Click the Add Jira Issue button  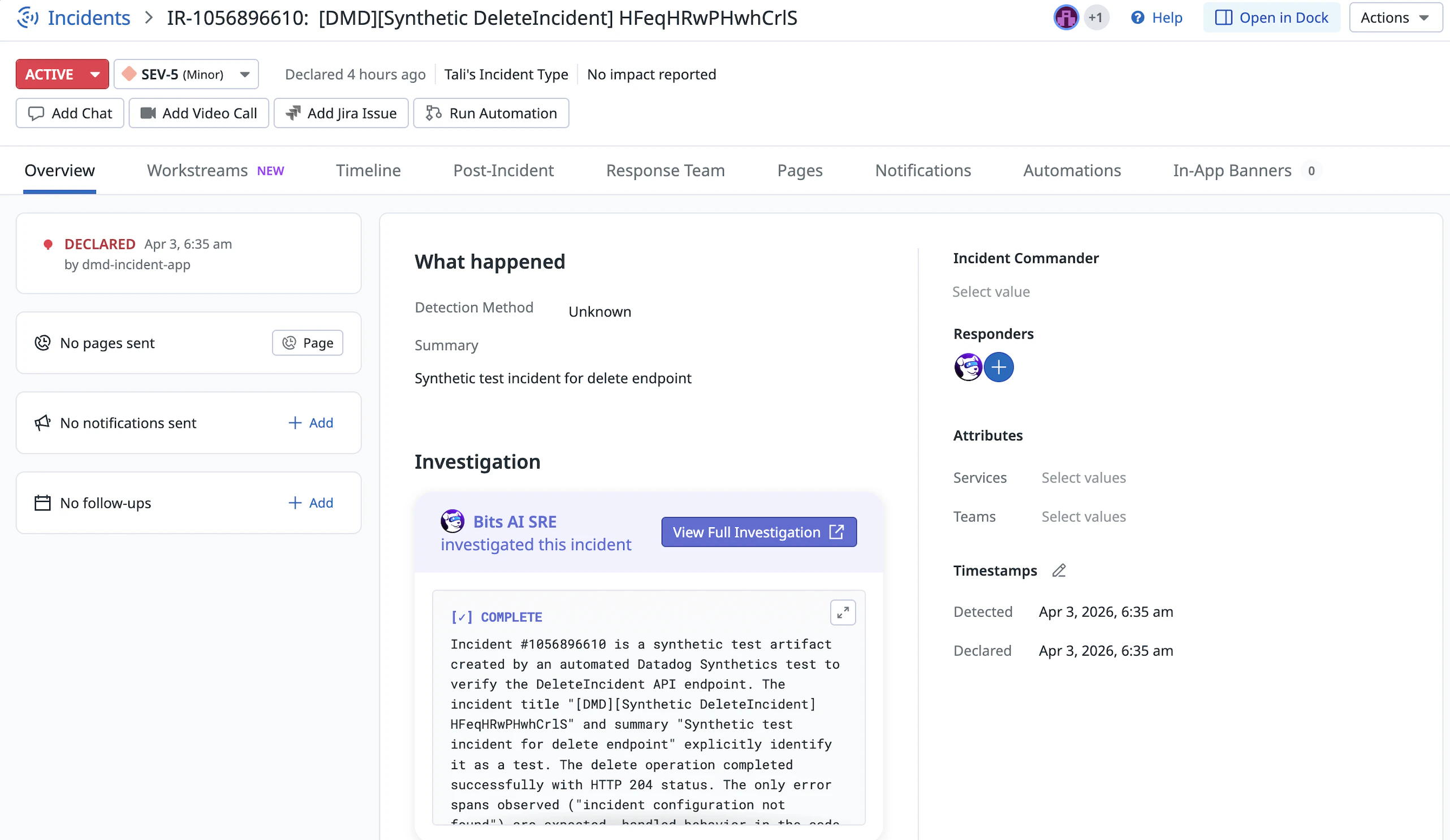tap(341, 114)
